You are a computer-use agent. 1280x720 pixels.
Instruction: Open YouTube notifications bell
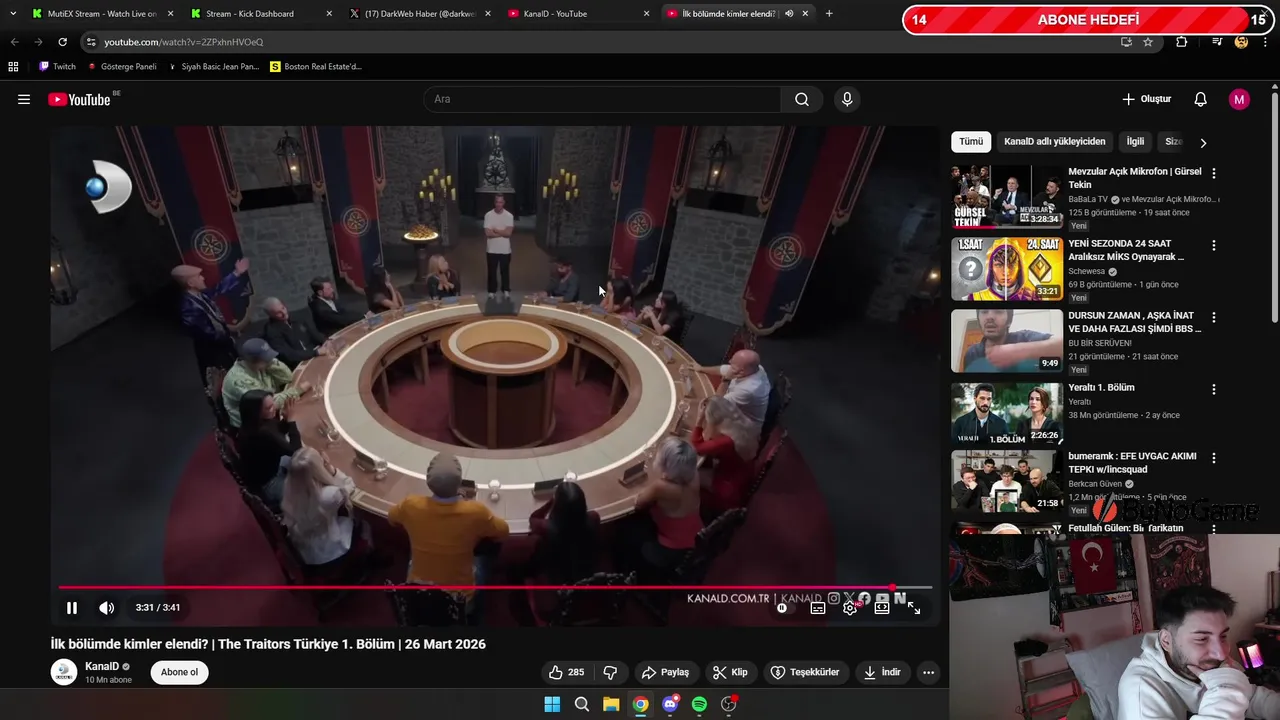click(1201, 99)
